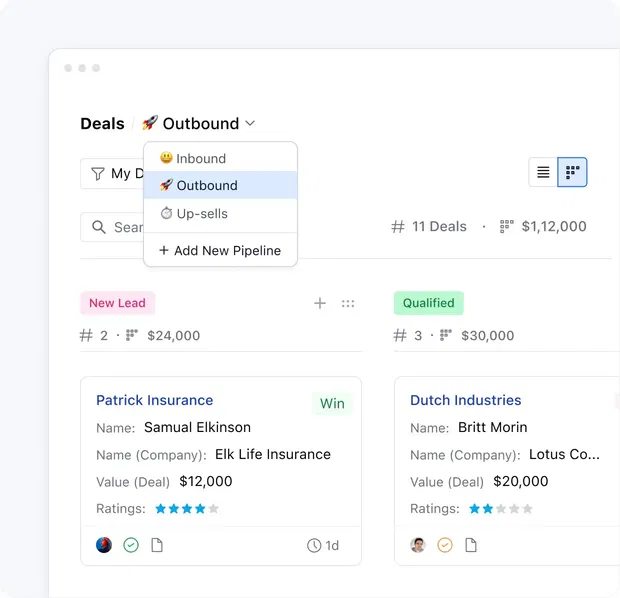Click value grid icon beside $1,12,000
Screen dimensions: 620x598
(x=507, y=227)
